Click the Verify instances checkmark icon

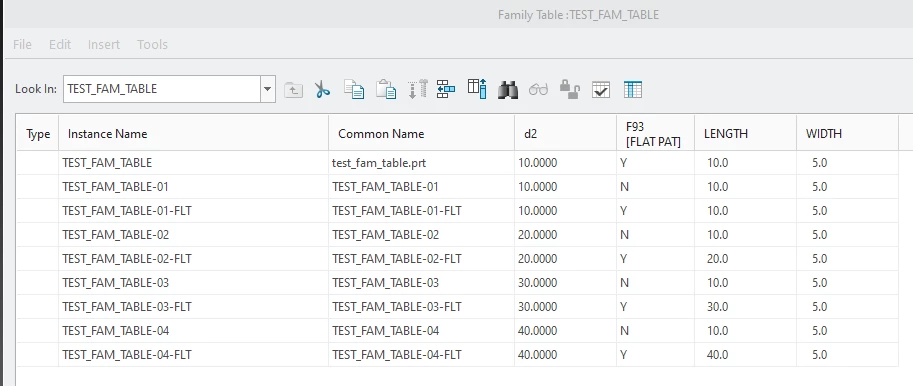(x=601, y=90)
